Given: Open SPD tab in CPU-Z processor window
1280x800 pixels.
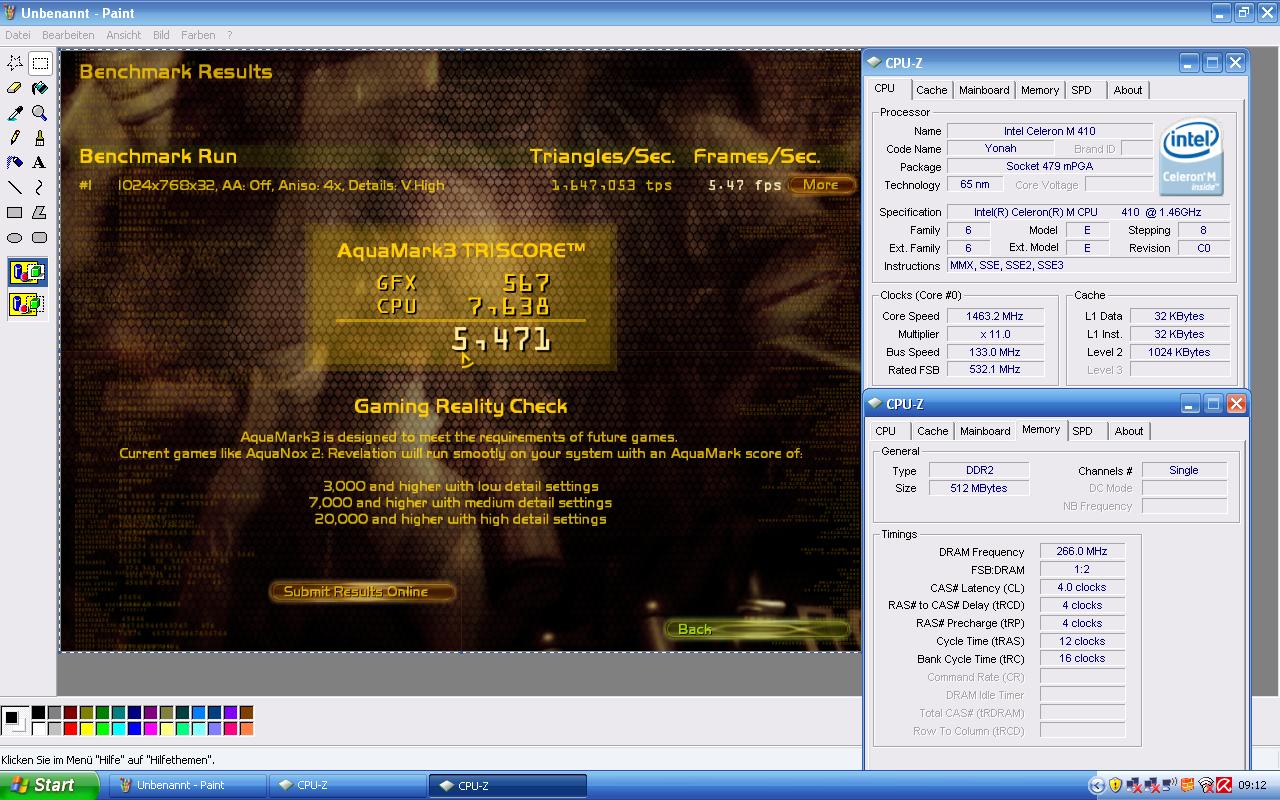Looking at the screenshot, I should pyautogui.click(x=1082, y=90).
